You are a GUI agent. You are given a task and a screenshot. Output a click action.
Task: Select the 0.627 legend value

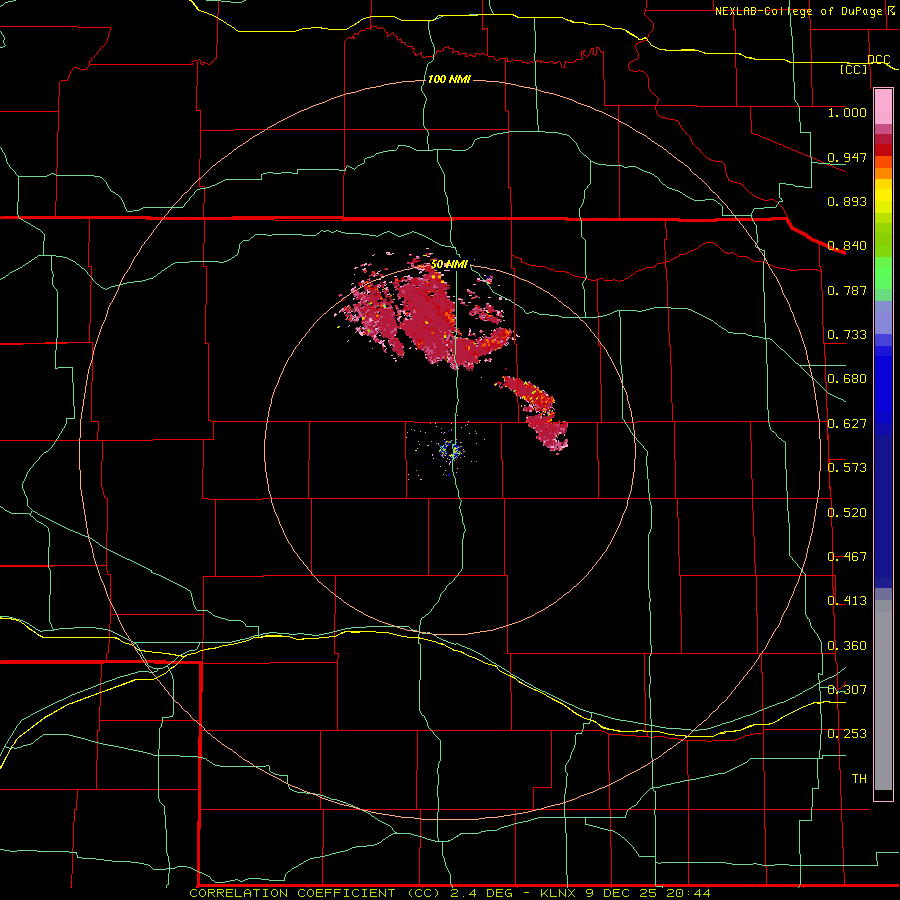click(847, 424)
